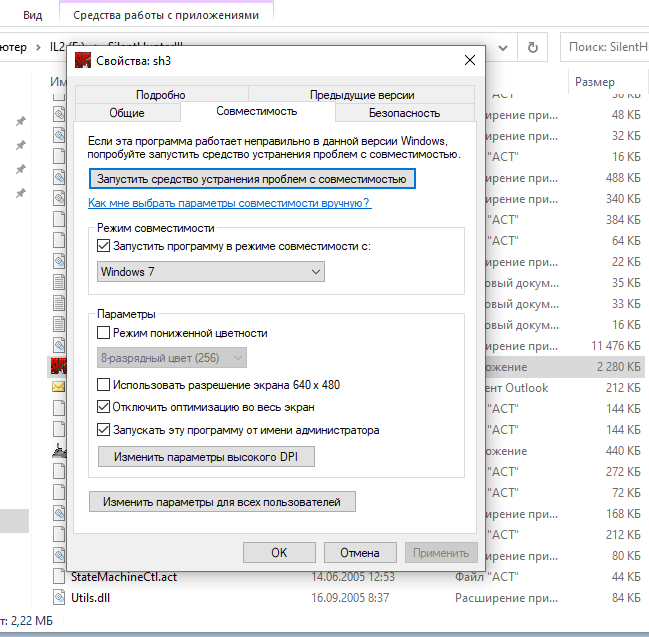Click the third pin icon in quick access
The width and height of the screenshot is (649, 637).
[20, 169]
